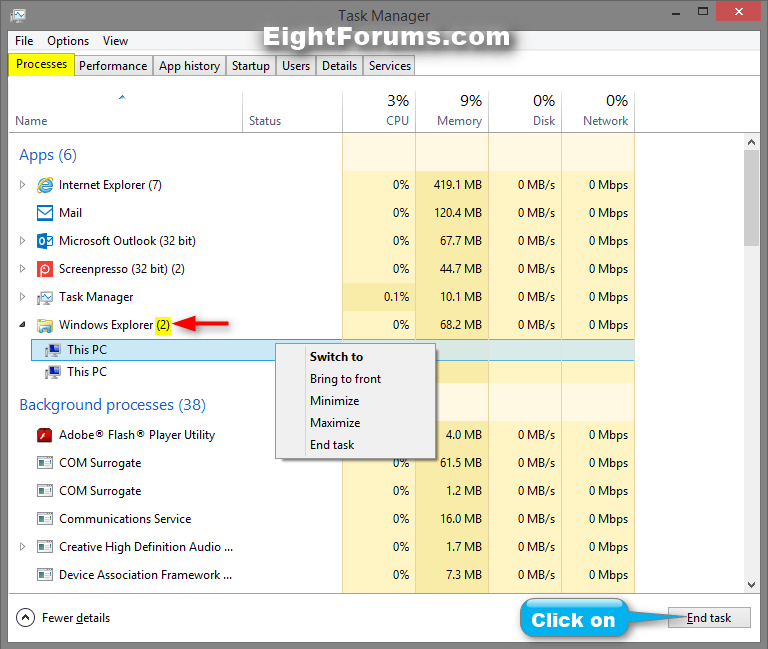Select the Mail process row
Screen dimensions: 768x649
coord(321,213)
